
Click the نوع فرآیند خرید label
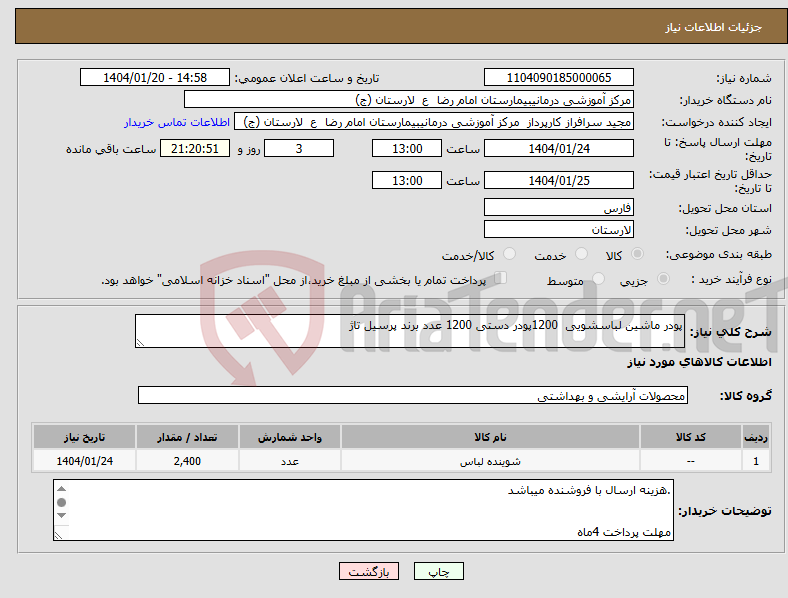[731, 279]
